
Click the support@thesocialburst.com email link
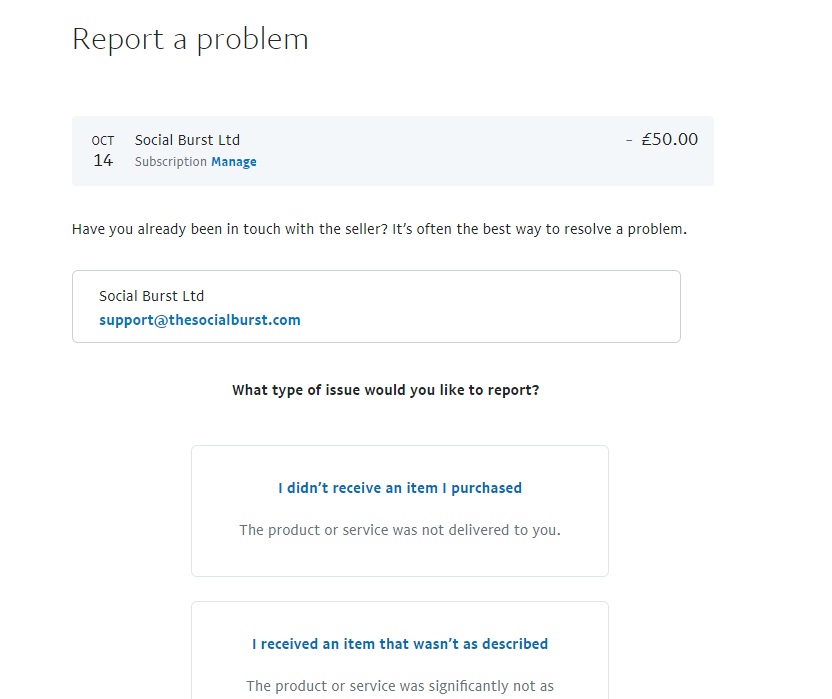200,321
